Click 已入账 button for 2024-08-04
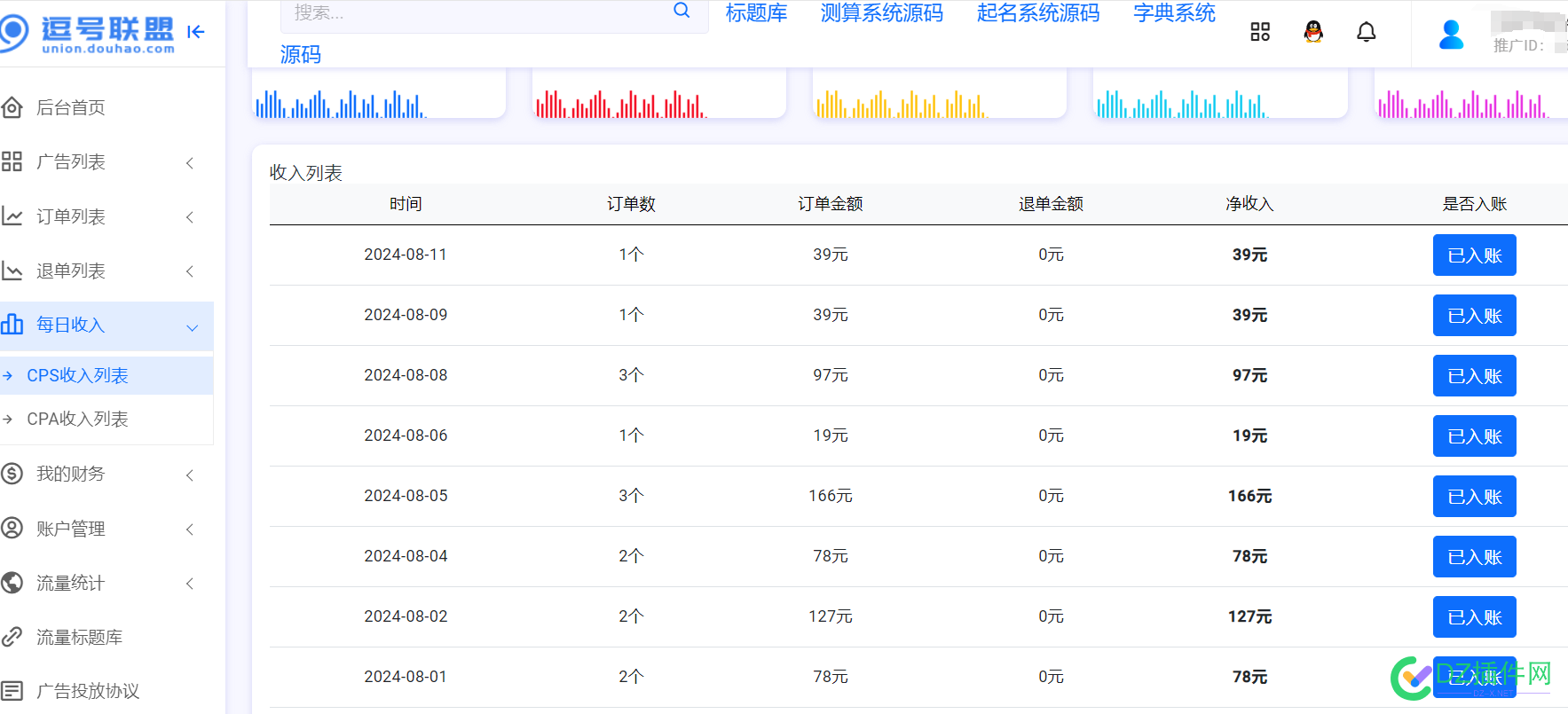 1474,557
